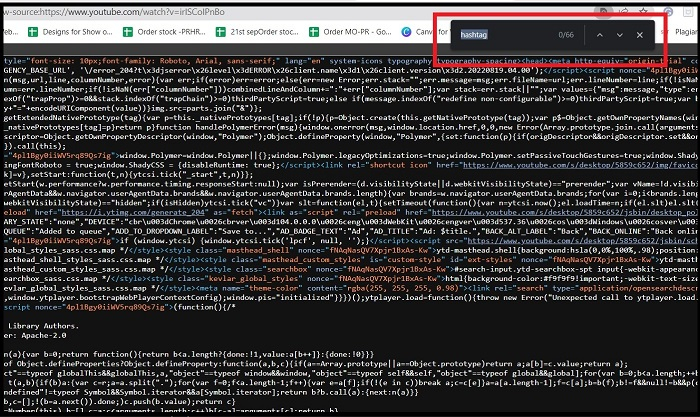Click line 'n(a){var b=0;return function()'
This screenshot has height=417, width=700.
[188, 354]
